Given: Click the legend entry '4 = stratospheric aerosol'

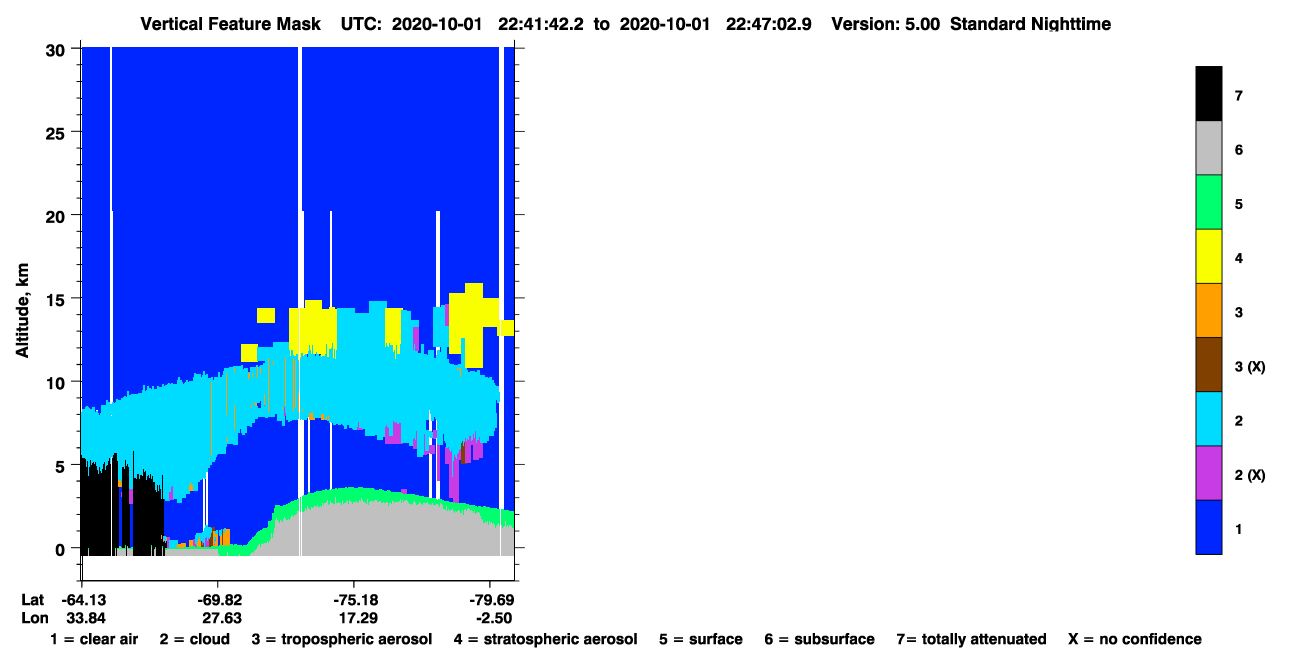Looking at the screenshot, I should pyautogui.click(x=545, y=639).
